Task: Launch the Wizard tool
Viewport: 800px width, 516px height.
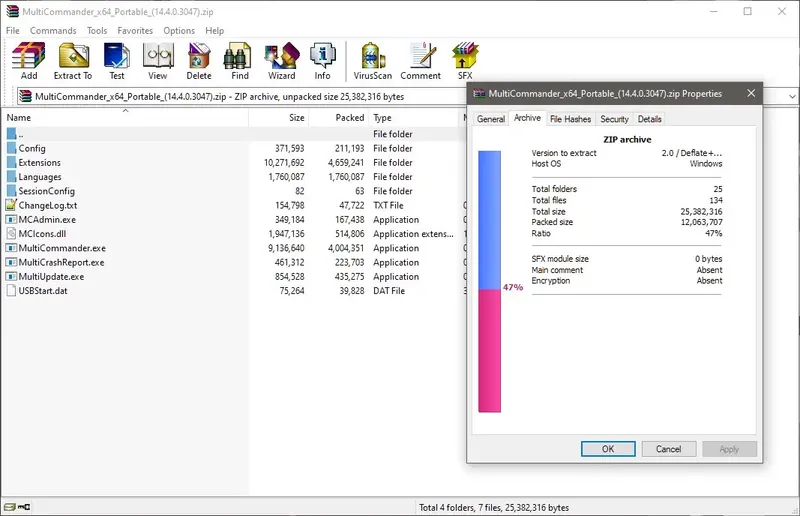Action: tap(282, 61)
